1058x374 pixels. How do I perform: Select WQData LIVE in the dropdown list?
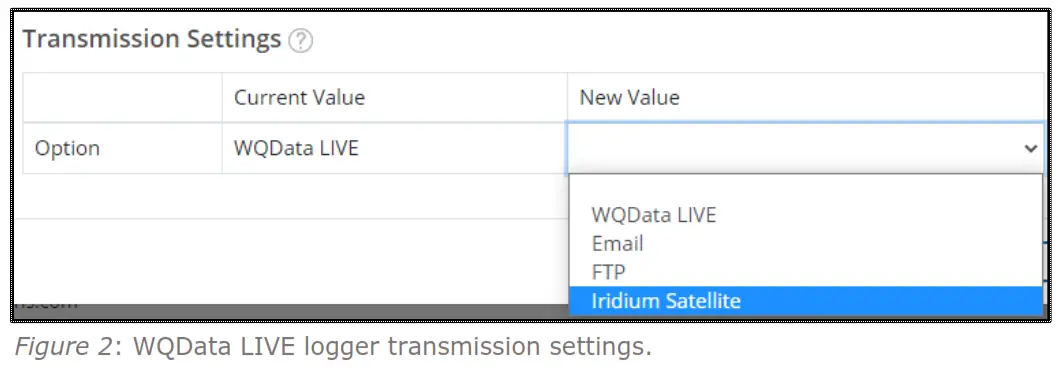(806, 215)
